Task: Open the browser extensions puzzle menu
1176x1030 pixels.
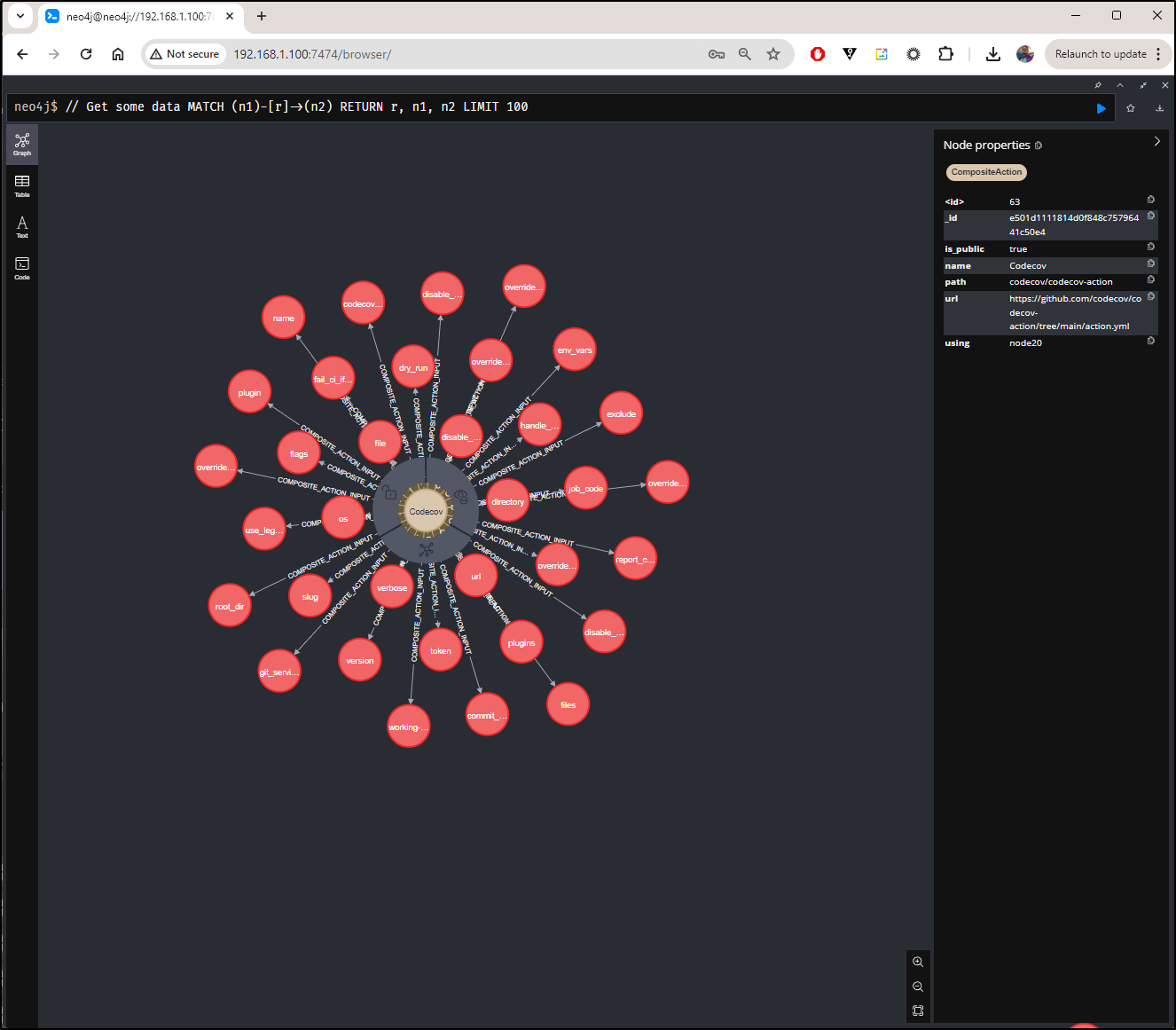Action: [946, 54]
